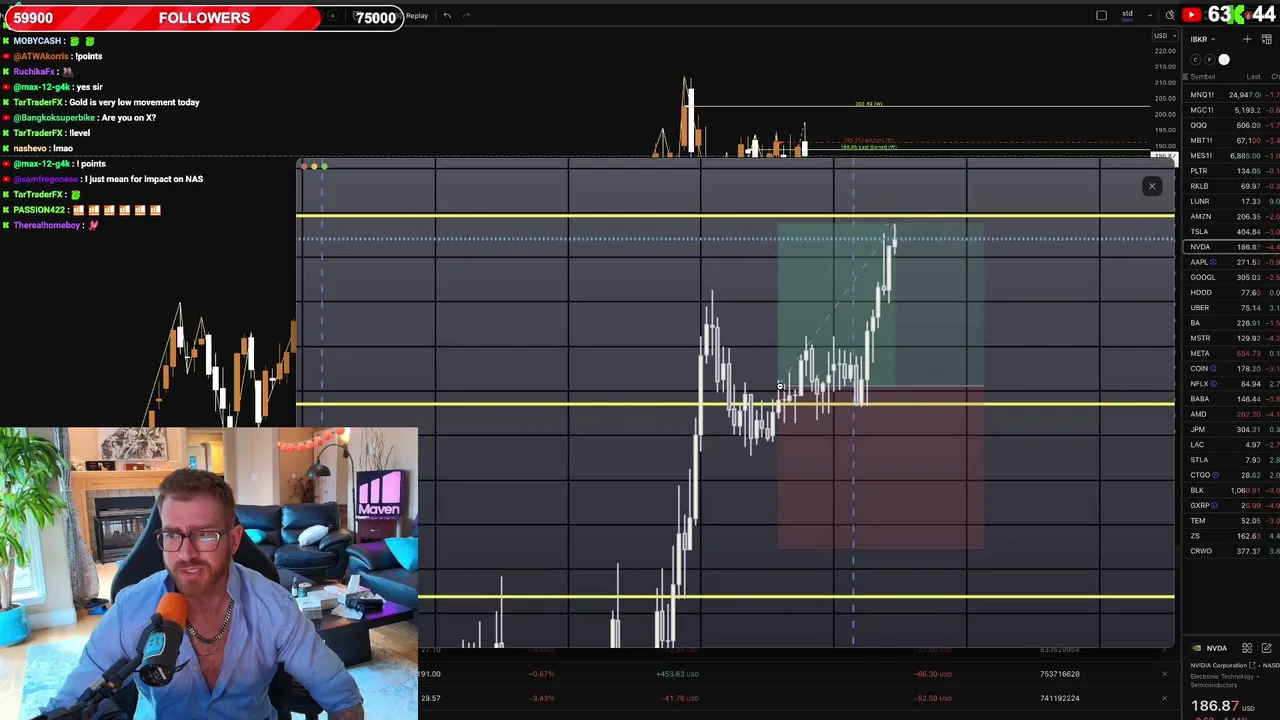Viewport: 1280px width, 720px height.
Task: Click the 202.43 (W) horizontal level line label
Action: point(869,104)
